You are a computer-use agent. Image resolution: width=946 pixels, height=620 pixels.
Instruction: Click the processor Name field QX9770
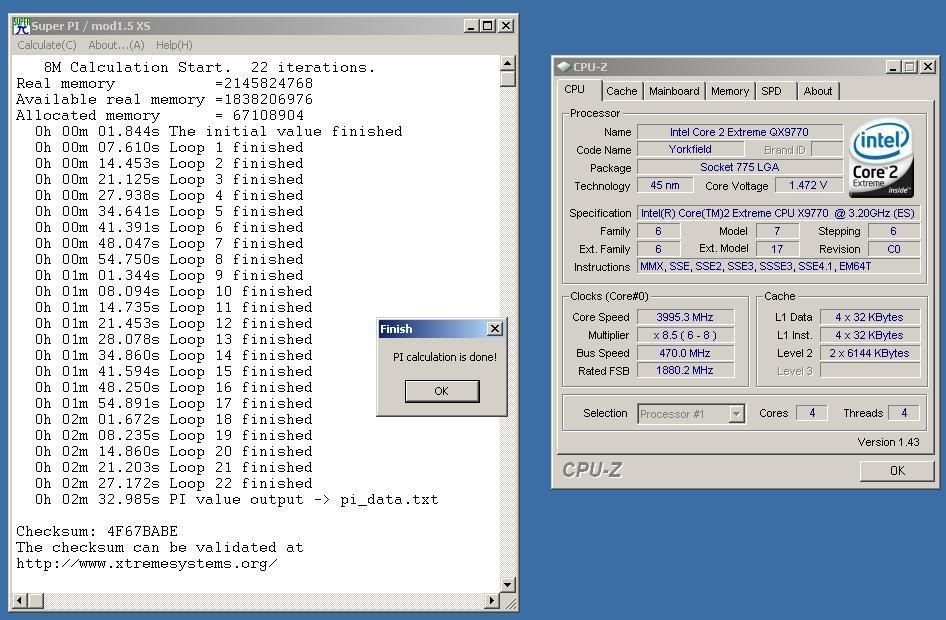[x=740, y=132]
